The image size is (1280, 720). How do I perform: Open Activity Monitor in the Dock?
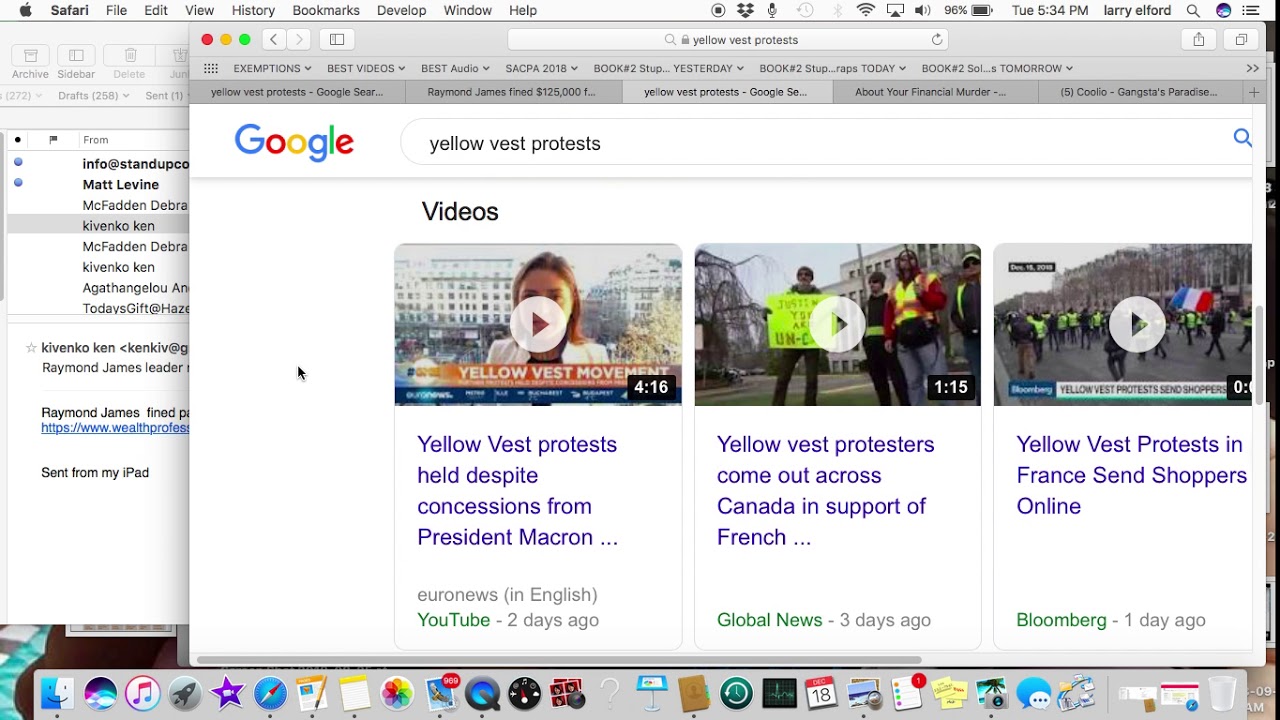(779, 693)
